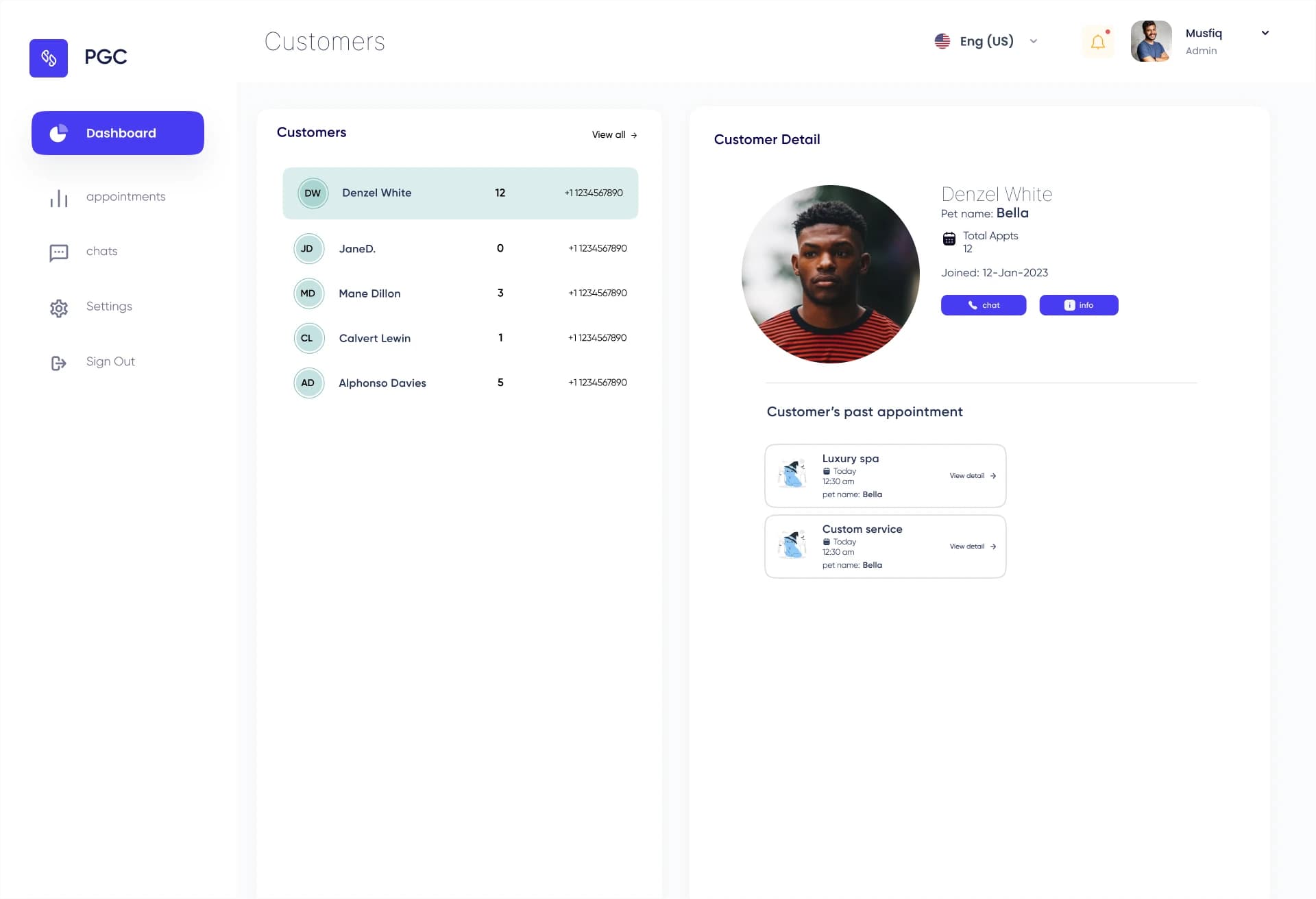Click the Musfiq admin profile photo
Image resolution: width=1316 pixels, height=899 pixels.
pos(1151,41)
